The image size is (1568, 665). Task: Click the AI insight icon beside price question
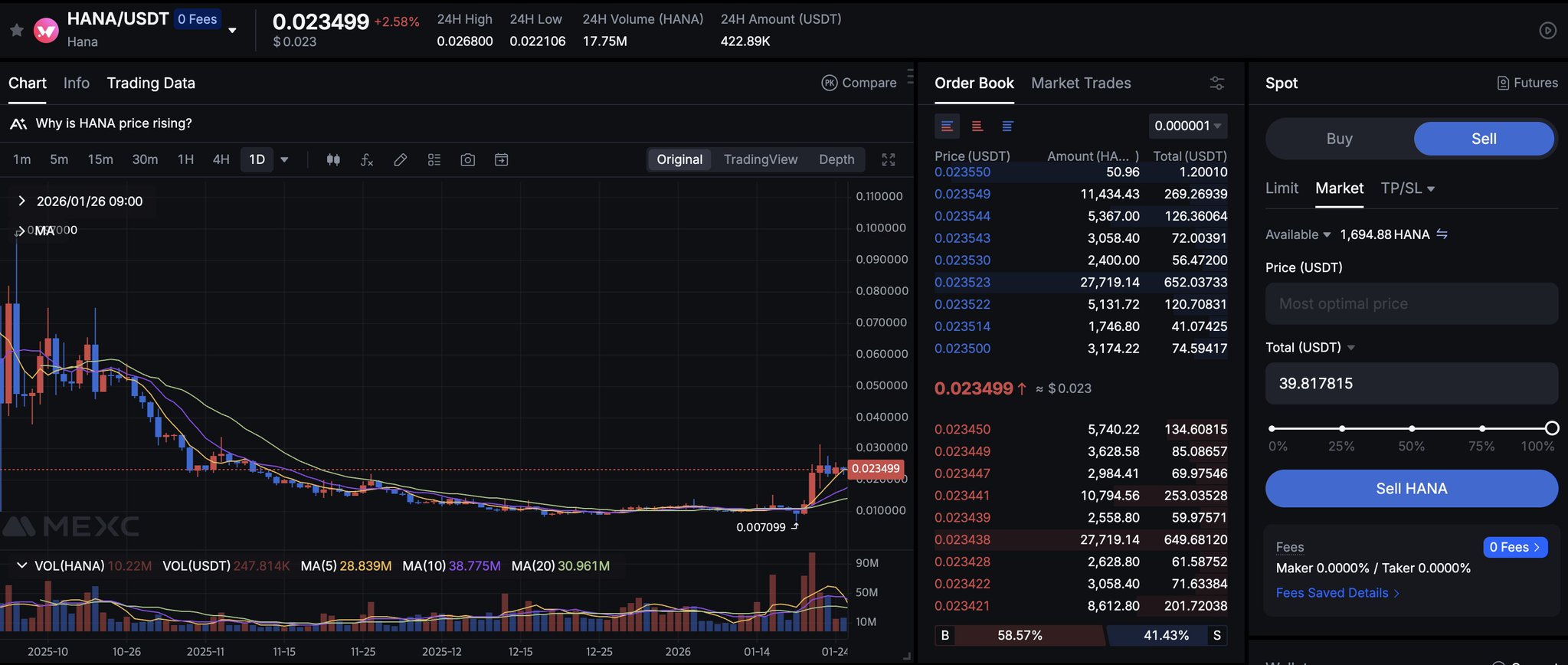click(x=18, y=123)
